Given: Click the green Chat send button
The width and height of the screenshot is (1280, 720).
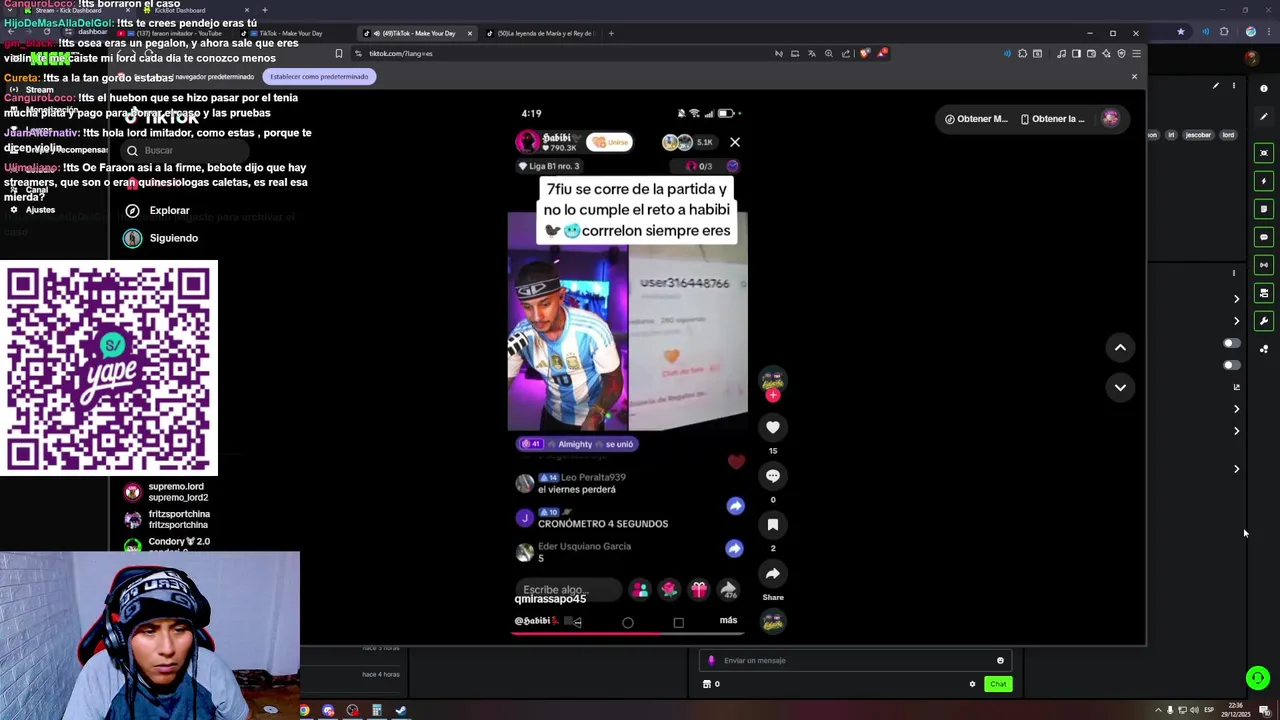Looking at the screenshot, I should [x=998, y=684].
